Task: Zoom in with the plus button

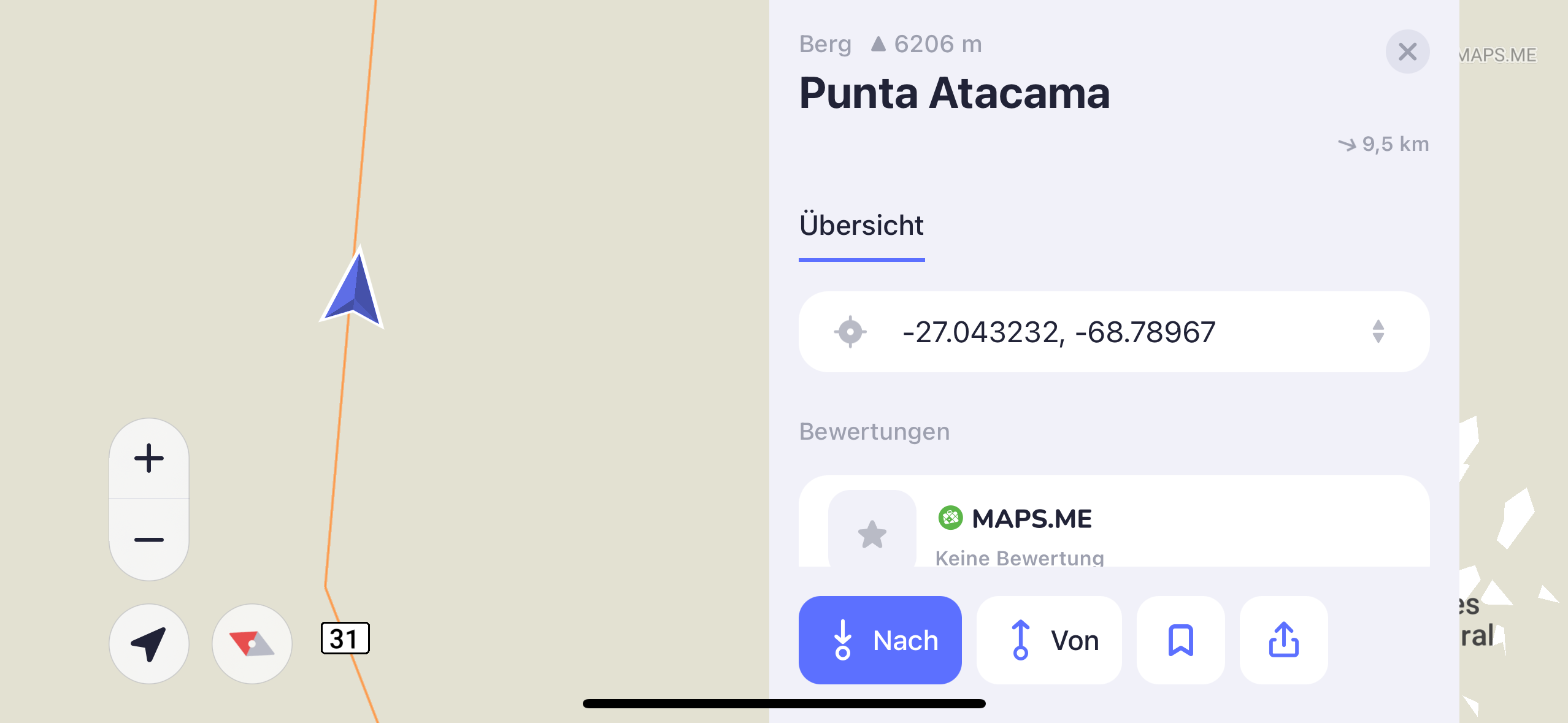Action: pyautogui.click(x=148, y=458)
